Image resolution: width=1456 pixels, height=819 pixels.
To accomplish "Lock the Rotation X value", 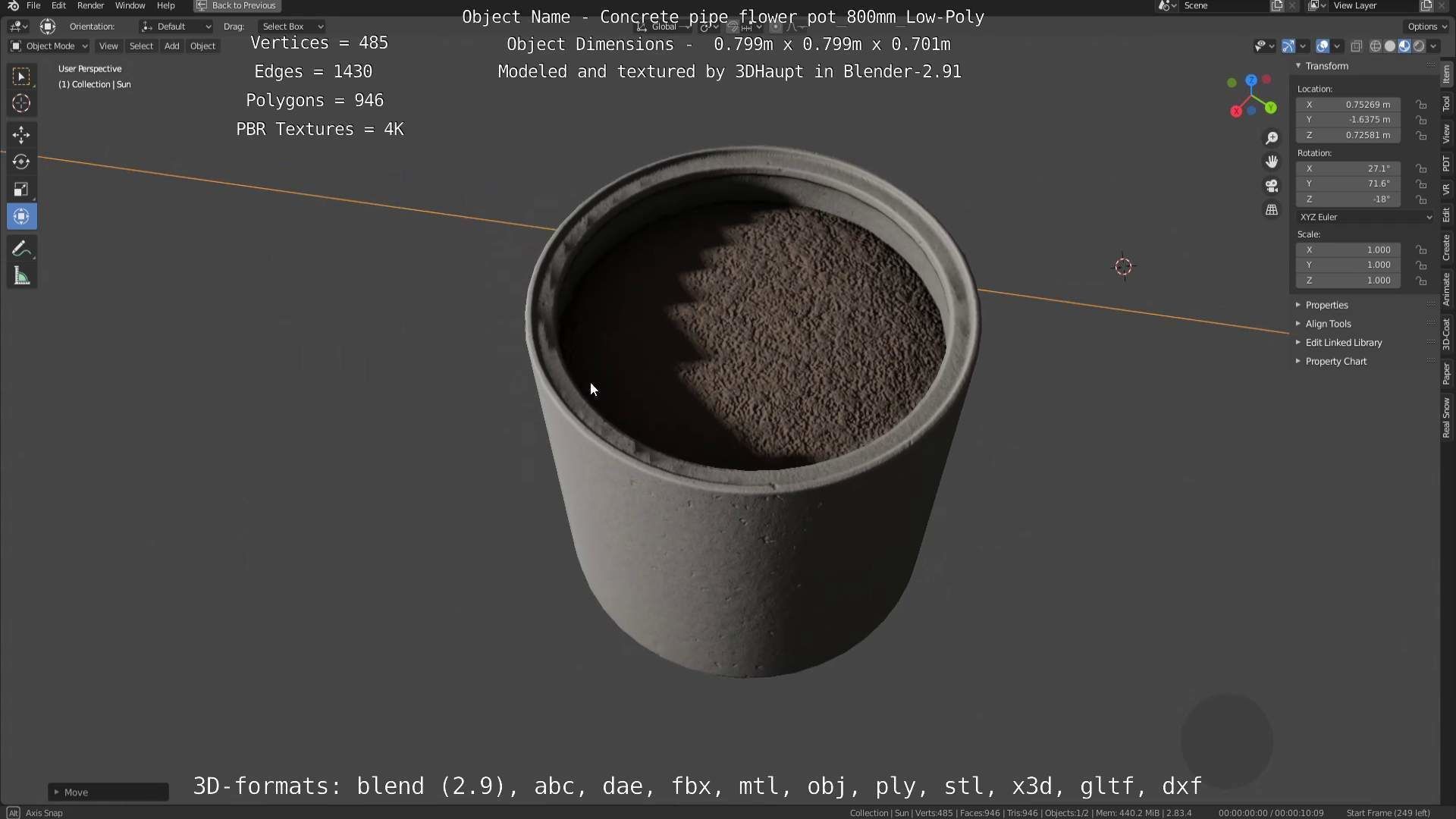I will click(1421, 168).
